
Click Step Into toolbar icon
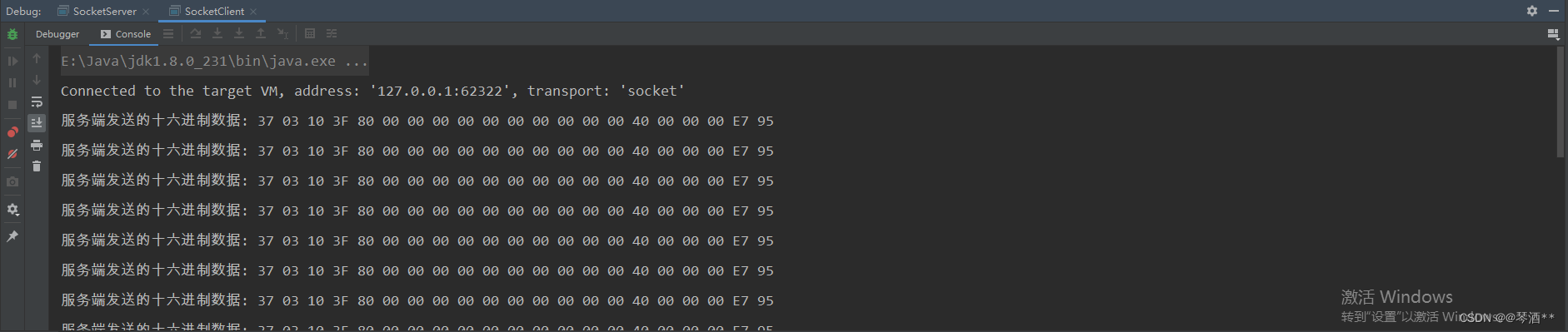point(217,33)
